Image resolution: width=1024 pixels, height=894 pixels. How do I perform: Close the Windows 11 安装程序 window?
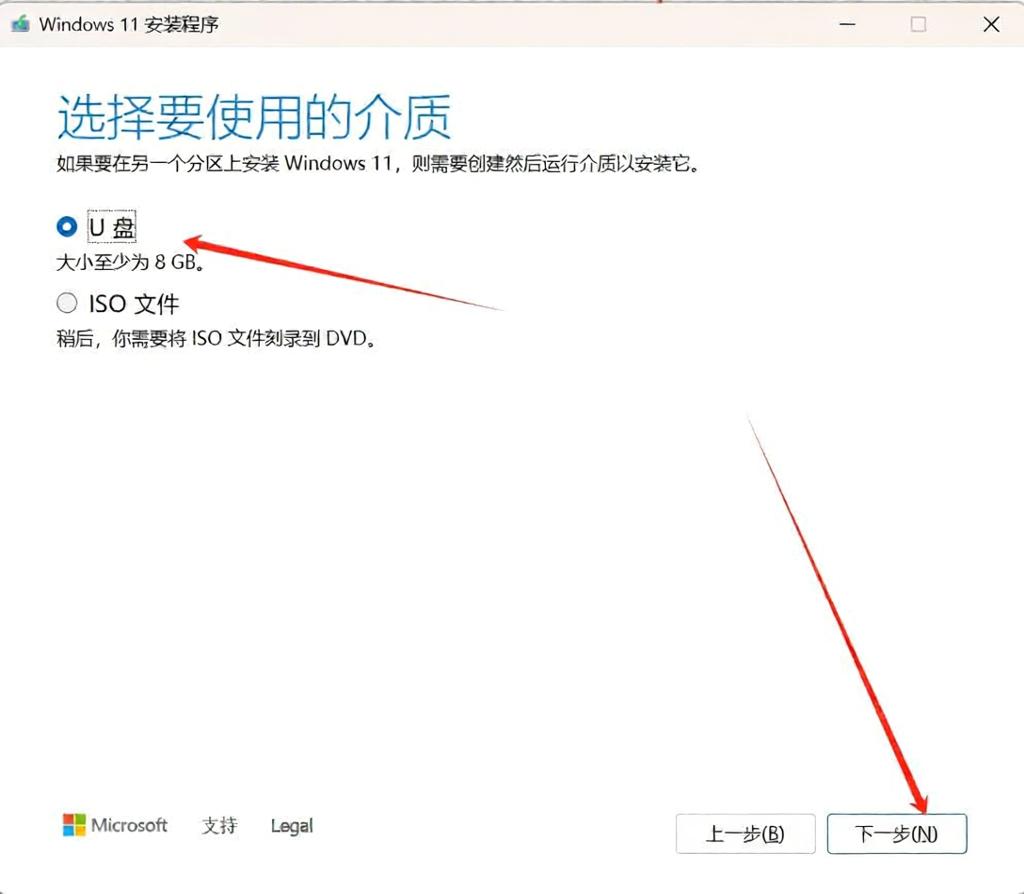(991, 24)
